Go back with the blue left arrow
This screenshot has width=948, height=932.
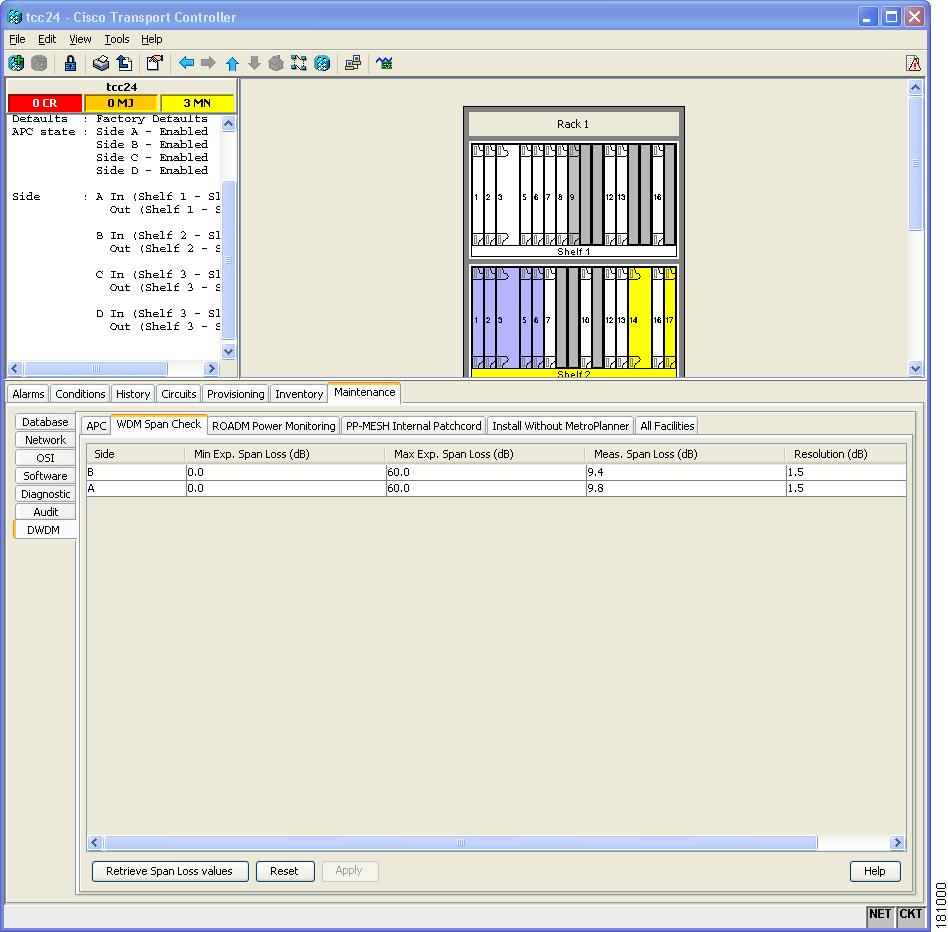186,63
